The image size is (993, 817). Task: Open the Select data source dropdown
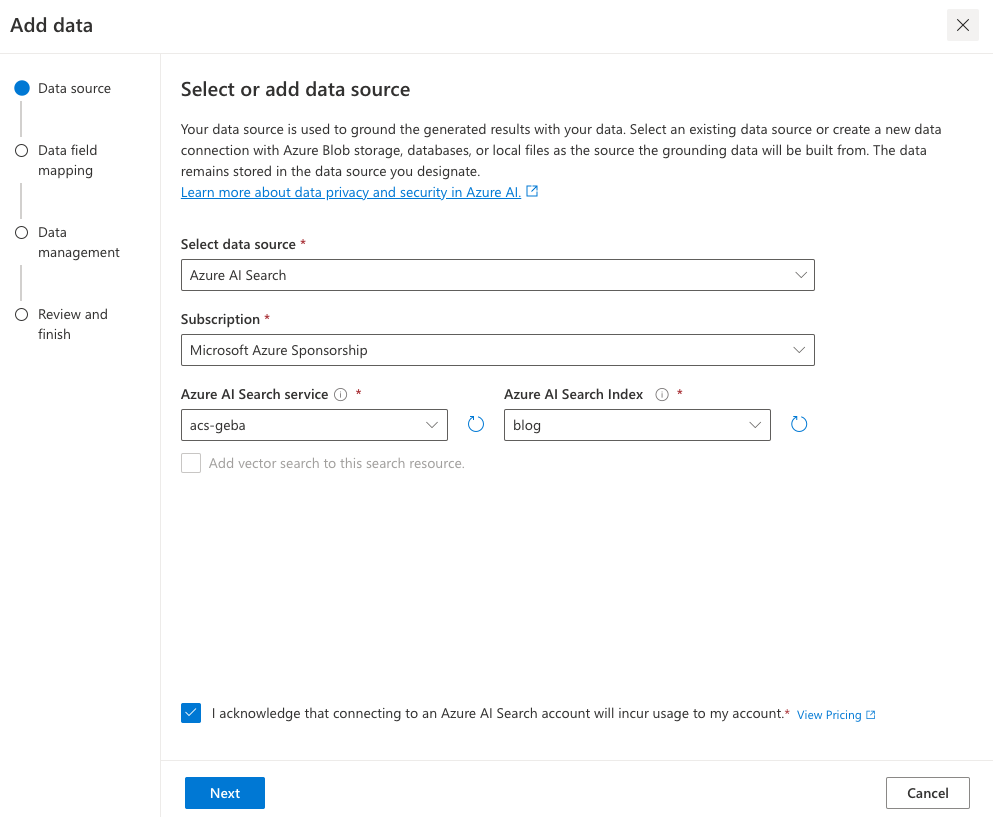click(x=497, y=275)
